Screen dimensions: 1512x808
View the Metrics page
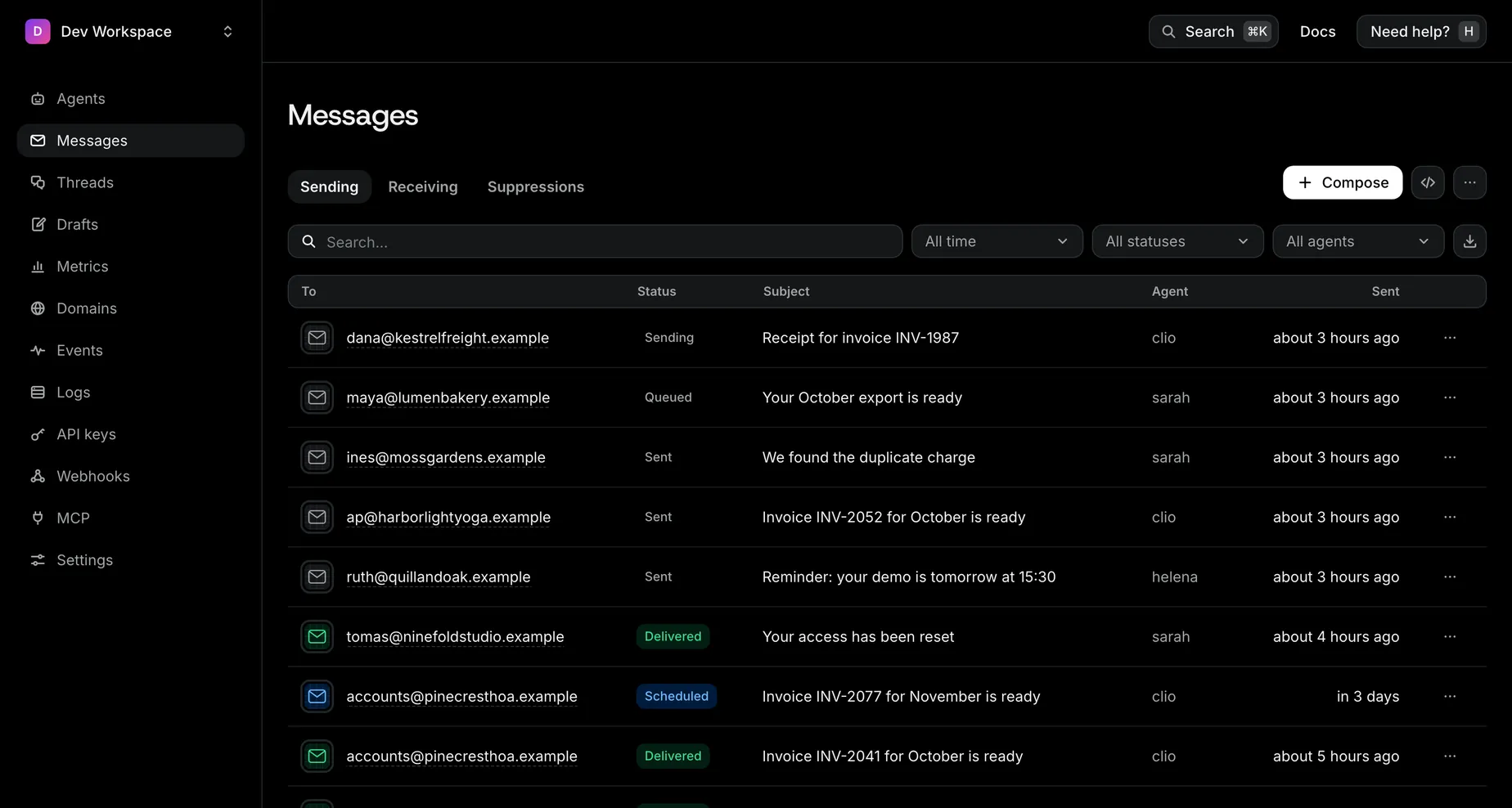(x=130, y=267)
